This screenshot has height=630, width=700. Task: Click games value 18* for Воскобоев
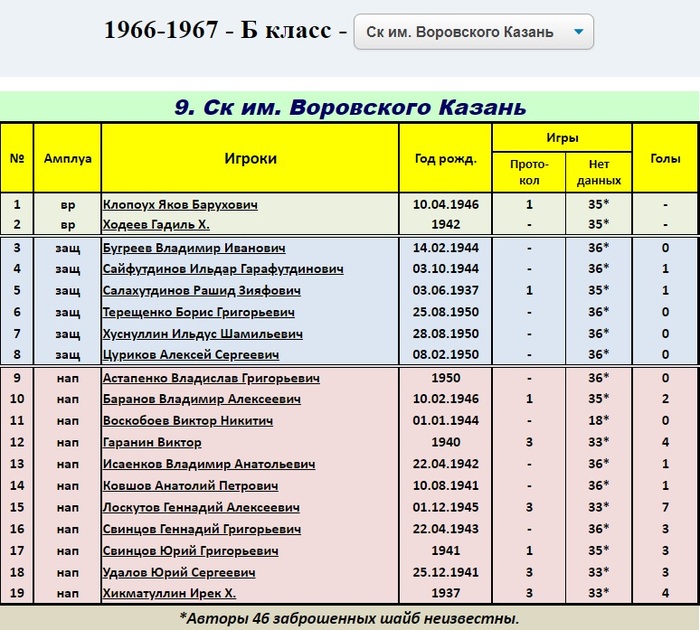pyautogui.click(x=599, y=421)
